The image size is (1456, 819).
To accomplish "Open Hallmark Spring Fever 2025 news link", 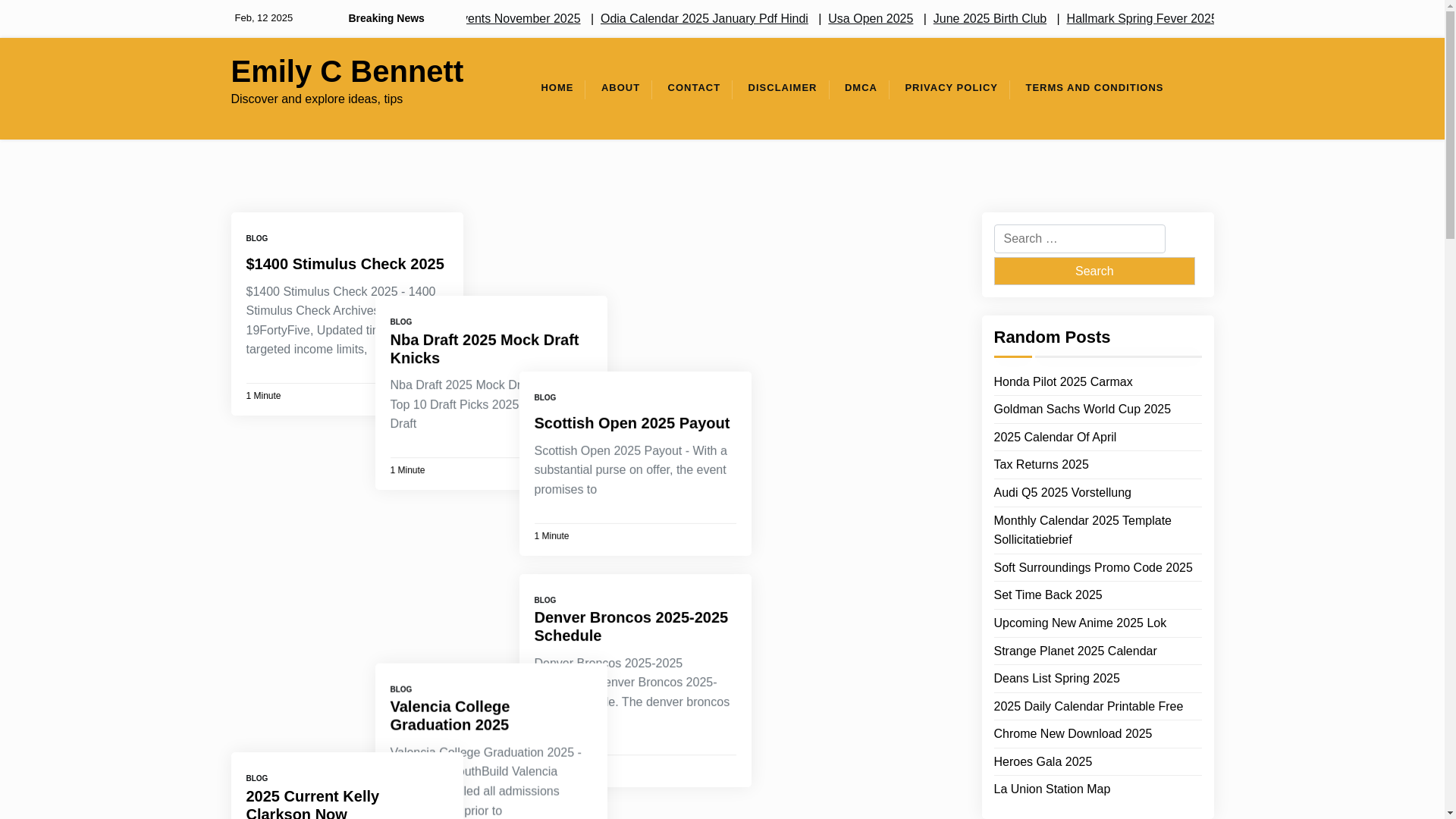I will (x=1140, y=19).
